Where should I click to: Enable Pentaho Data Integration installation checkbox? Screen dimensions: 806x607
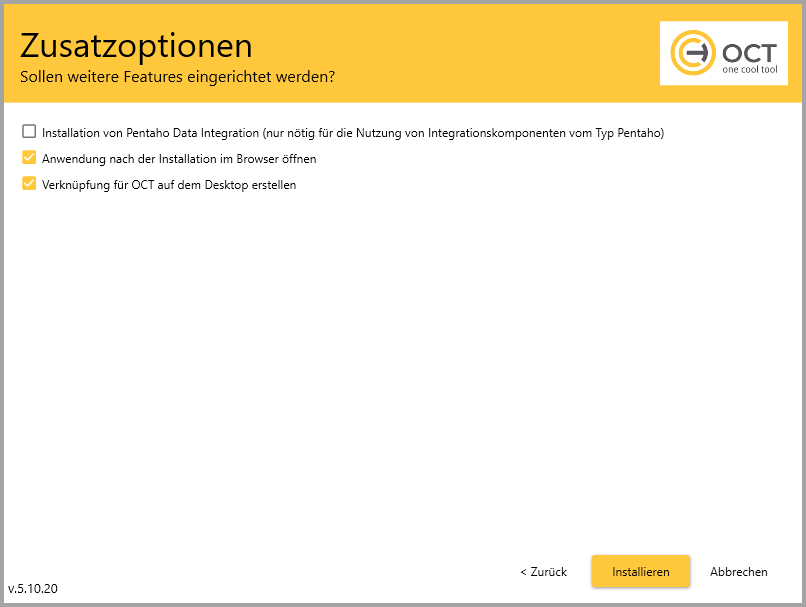pos(29,132)
